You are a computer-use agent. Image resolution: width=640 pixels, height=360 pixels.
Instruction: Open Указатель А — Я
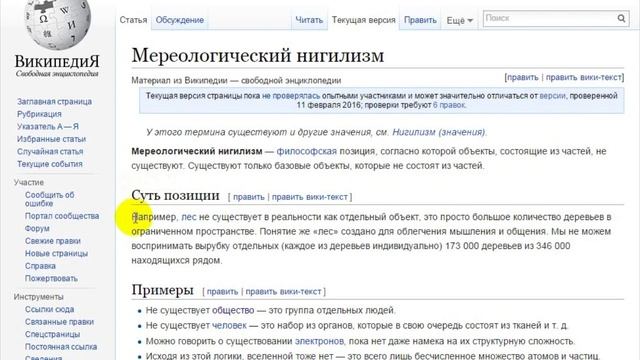(x=48, y=127)
